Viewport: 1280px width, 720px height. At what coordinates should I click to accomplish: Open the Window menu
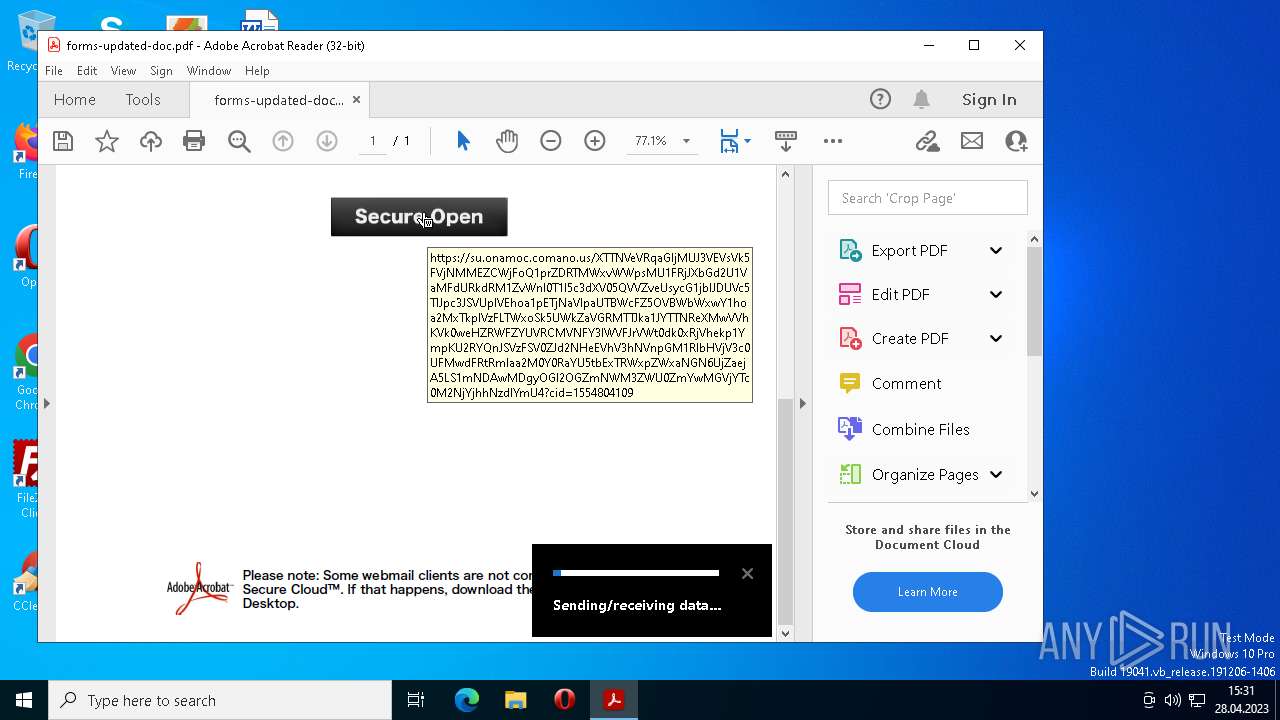click(x=209, y=71)
